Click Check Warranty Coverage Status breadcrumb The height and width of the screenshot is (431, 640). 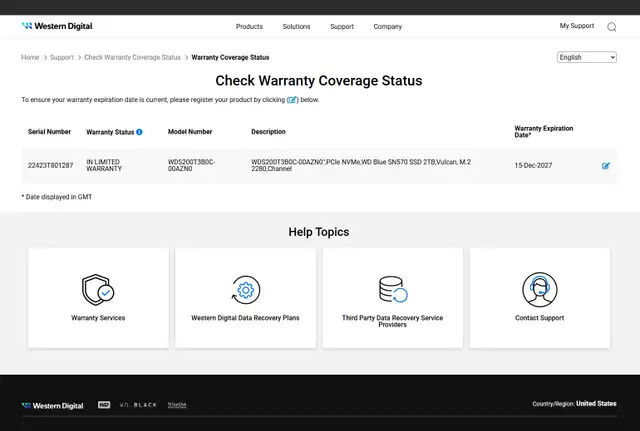pos(132,57)
